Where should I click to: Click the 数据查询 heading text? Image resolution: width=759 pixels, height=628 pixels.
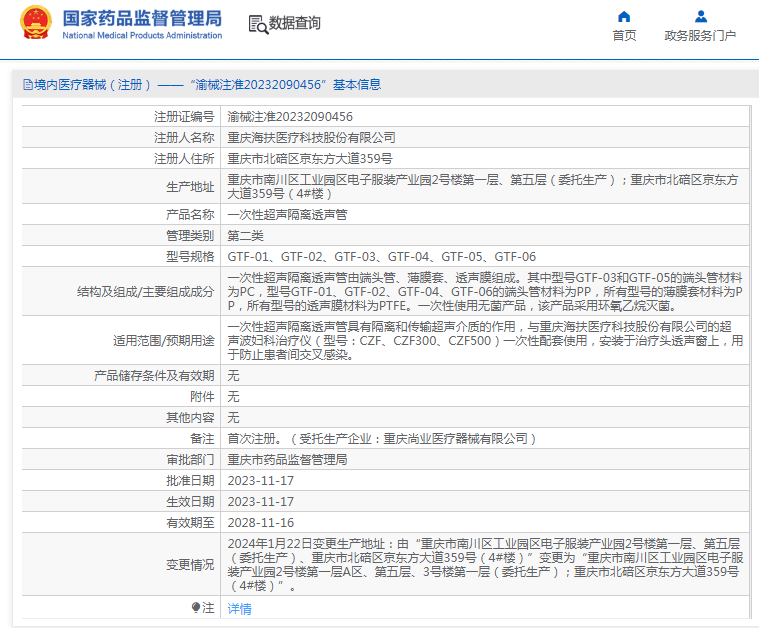[294, 23]
